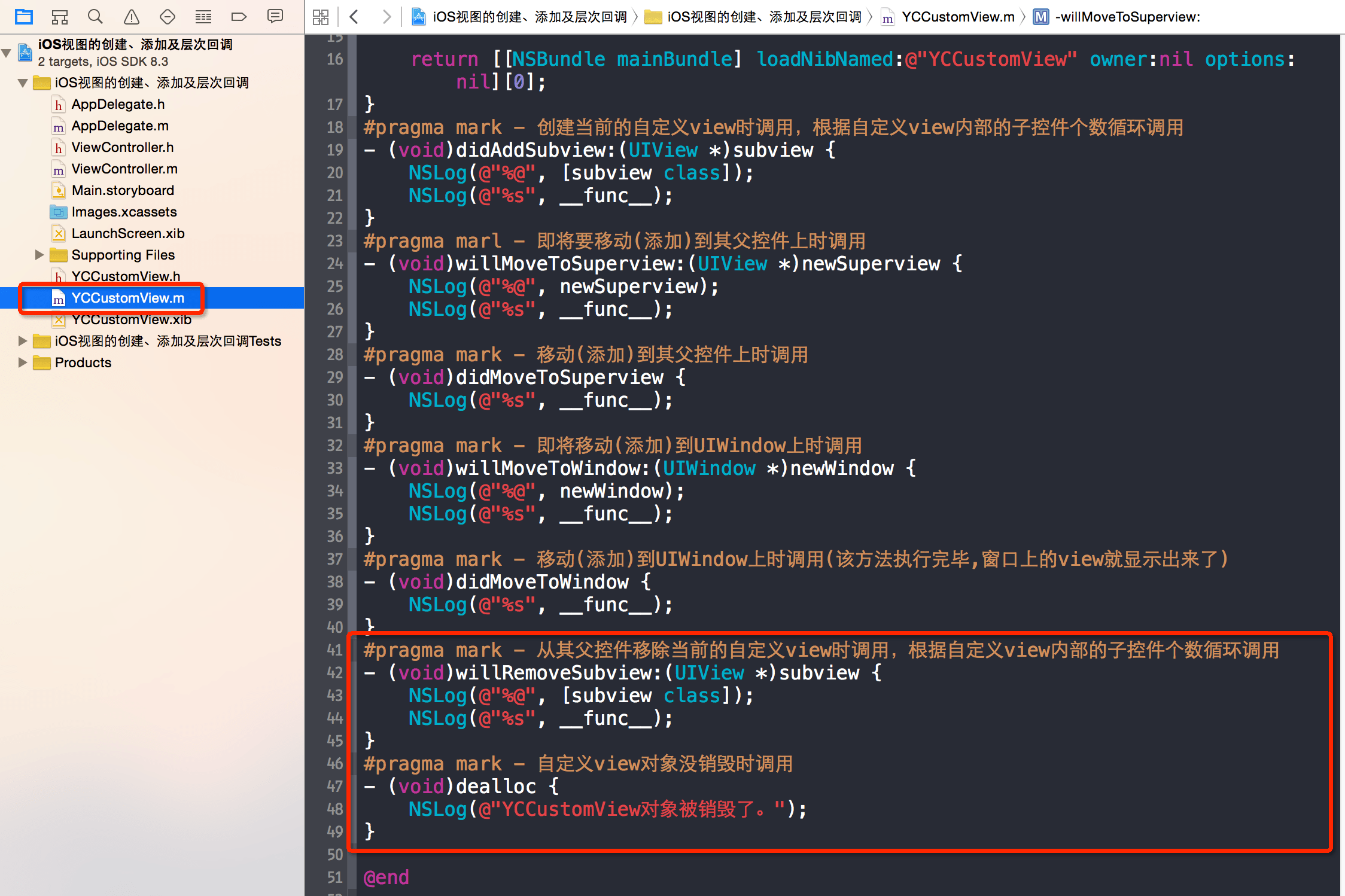
Task: Open the Breakpoint navigator icon
Action: [239, 16]
